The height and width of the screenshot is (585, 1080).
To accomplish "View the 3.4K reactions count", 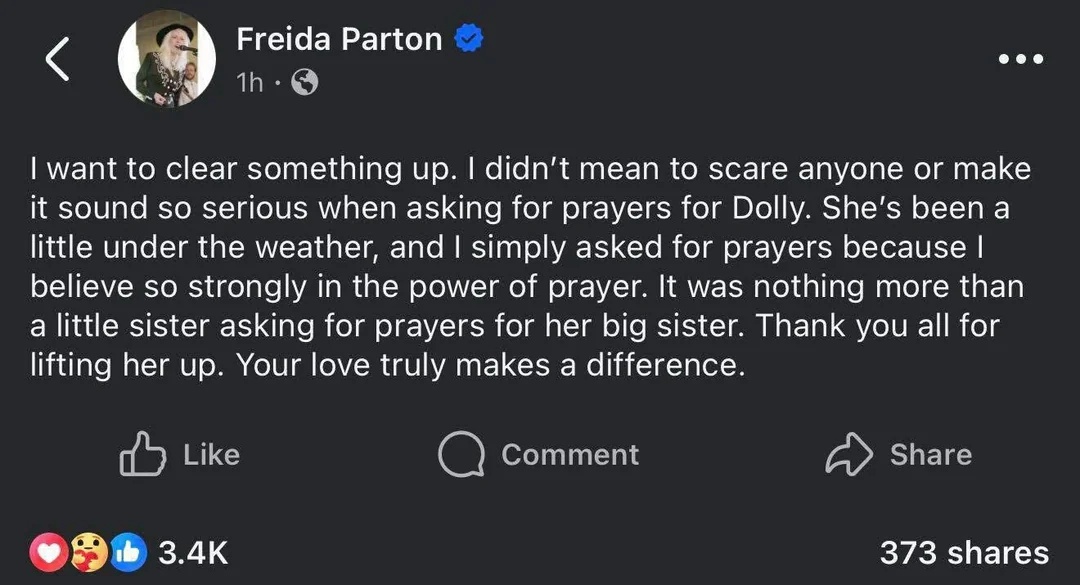I will coord(194,552).
